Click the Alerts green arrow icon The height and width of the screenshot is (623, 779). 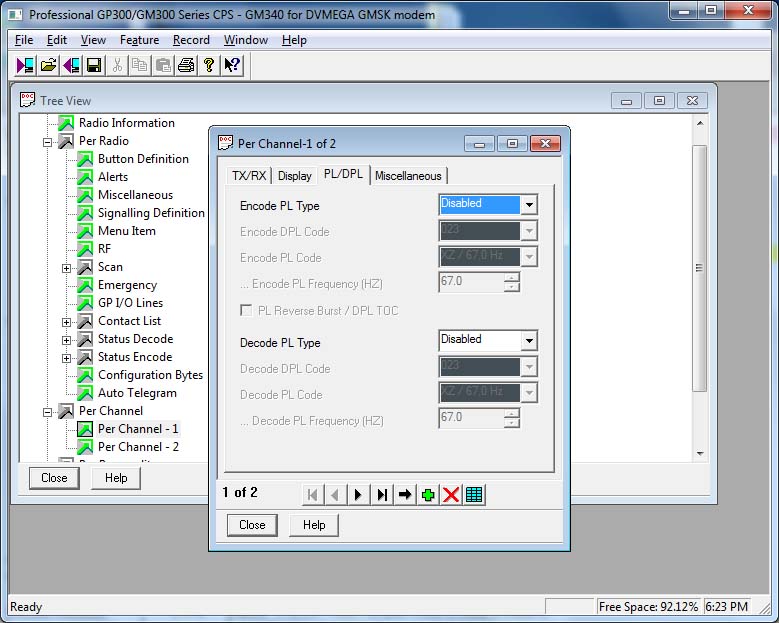point(85,177)
